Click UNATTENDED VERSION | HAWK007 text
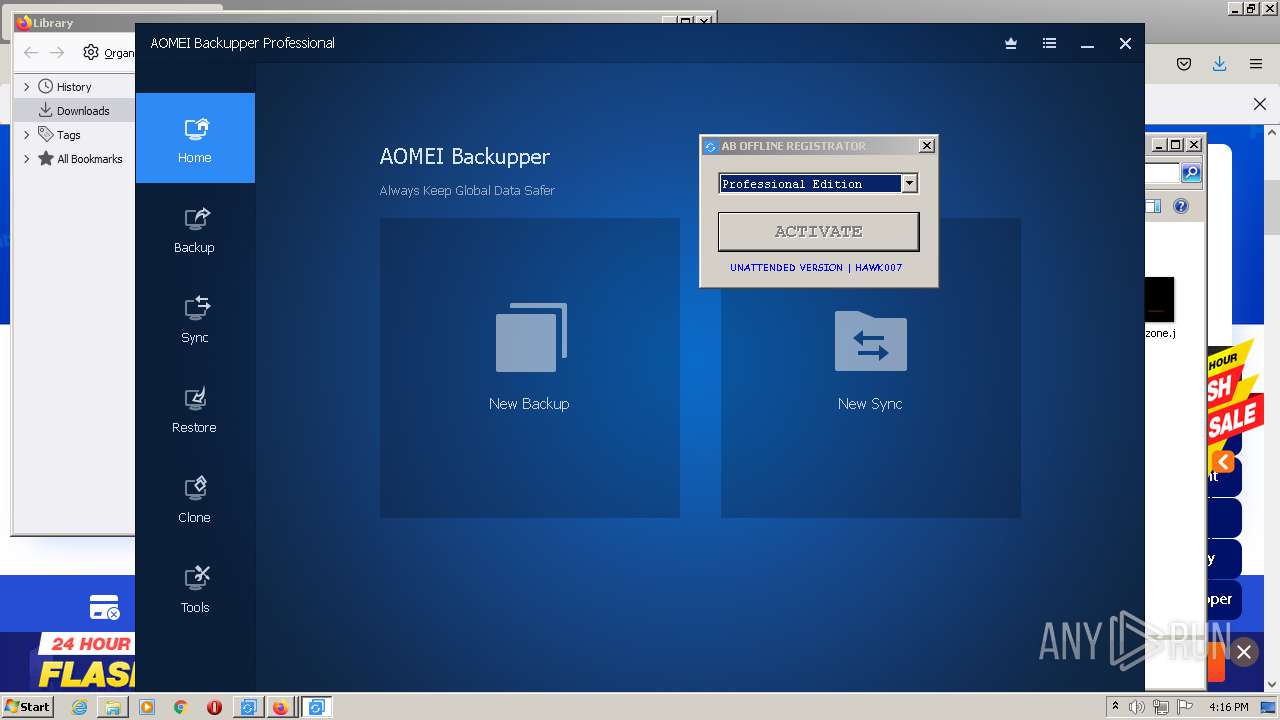Screen dimensions: 1280x720 coord(816,268)
